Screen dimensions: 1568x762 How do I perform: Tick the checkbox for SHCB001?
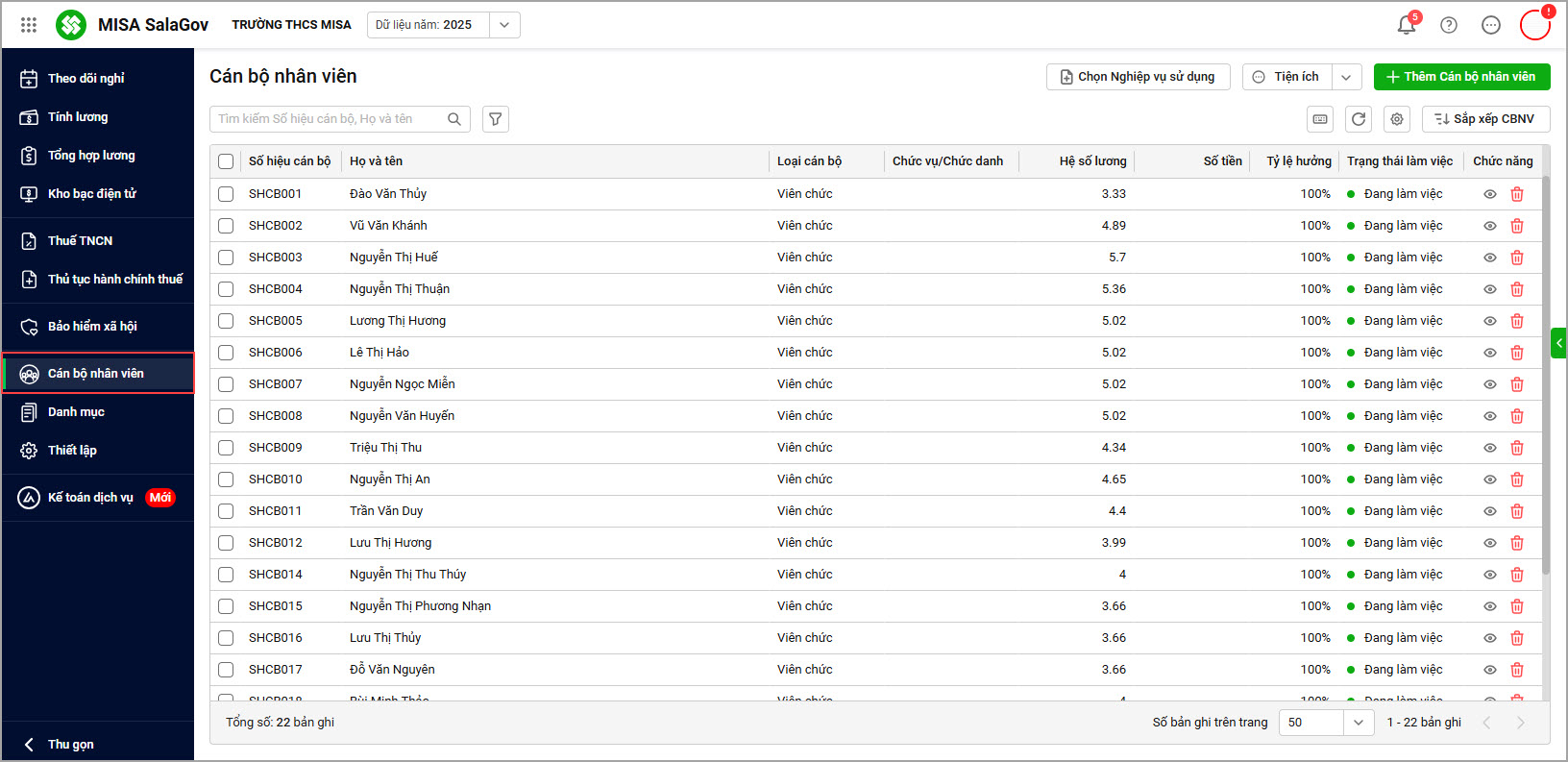pyautogui.click(x=226, y=194)
